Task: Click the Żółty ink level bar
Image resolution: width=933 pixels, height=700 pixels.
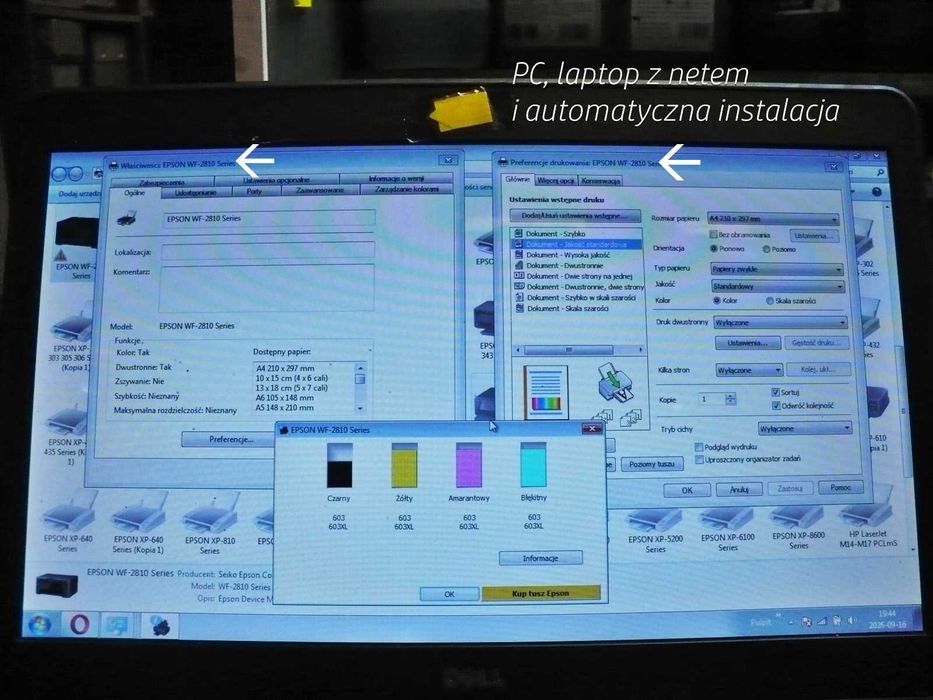Action: tap(404, 465)
